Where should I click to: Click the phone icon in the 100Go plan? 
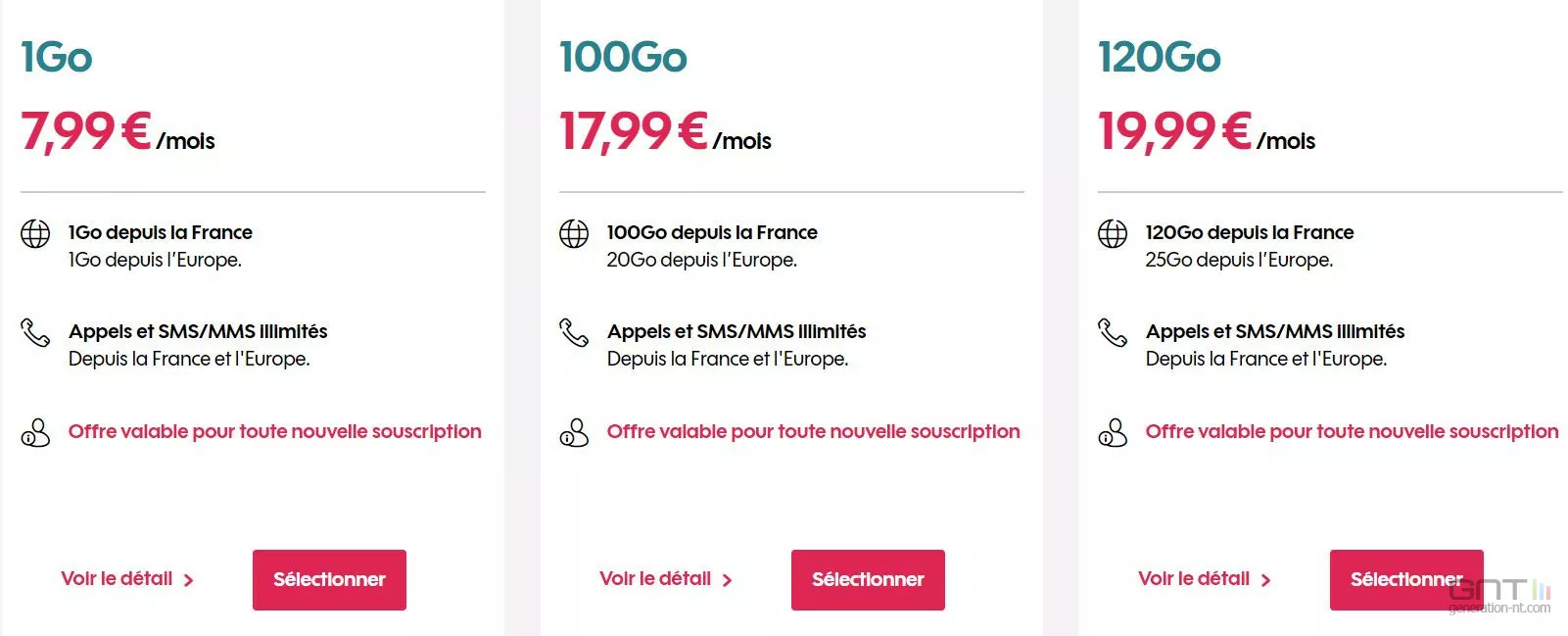pyautogui.click(x=574, y=333)
